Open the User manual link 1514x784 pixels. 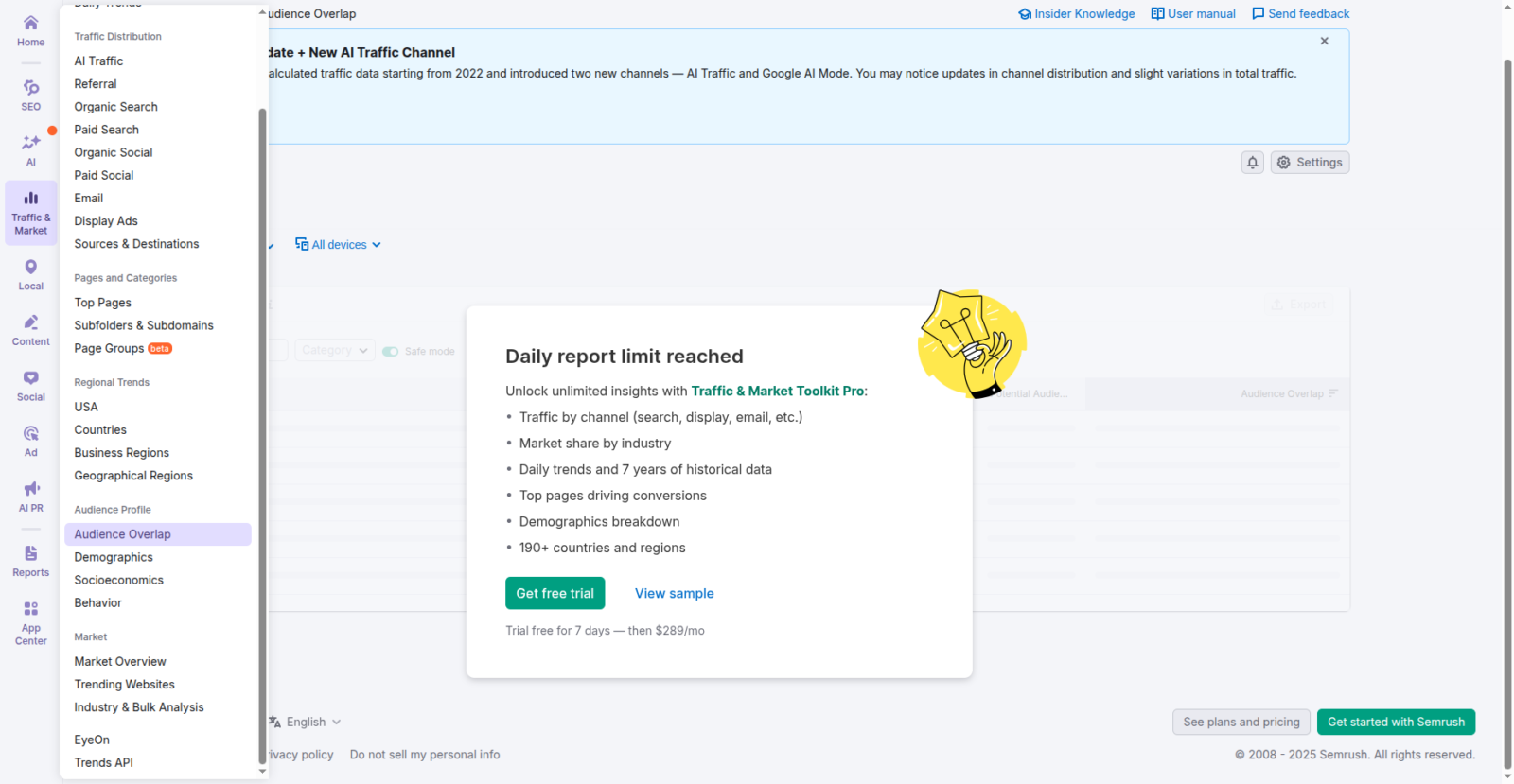[x=1192, y=14]
